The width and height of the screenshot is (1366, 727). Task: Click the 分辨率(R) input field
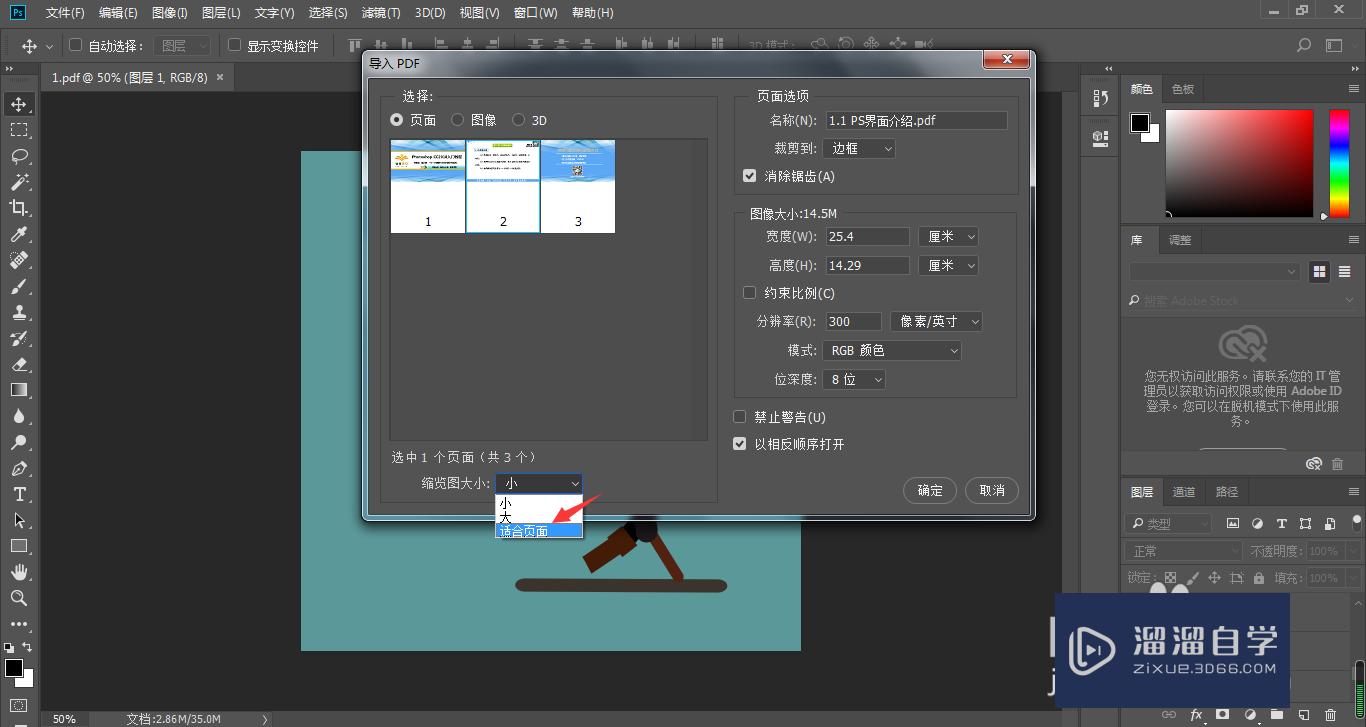[x=853, y=321]
